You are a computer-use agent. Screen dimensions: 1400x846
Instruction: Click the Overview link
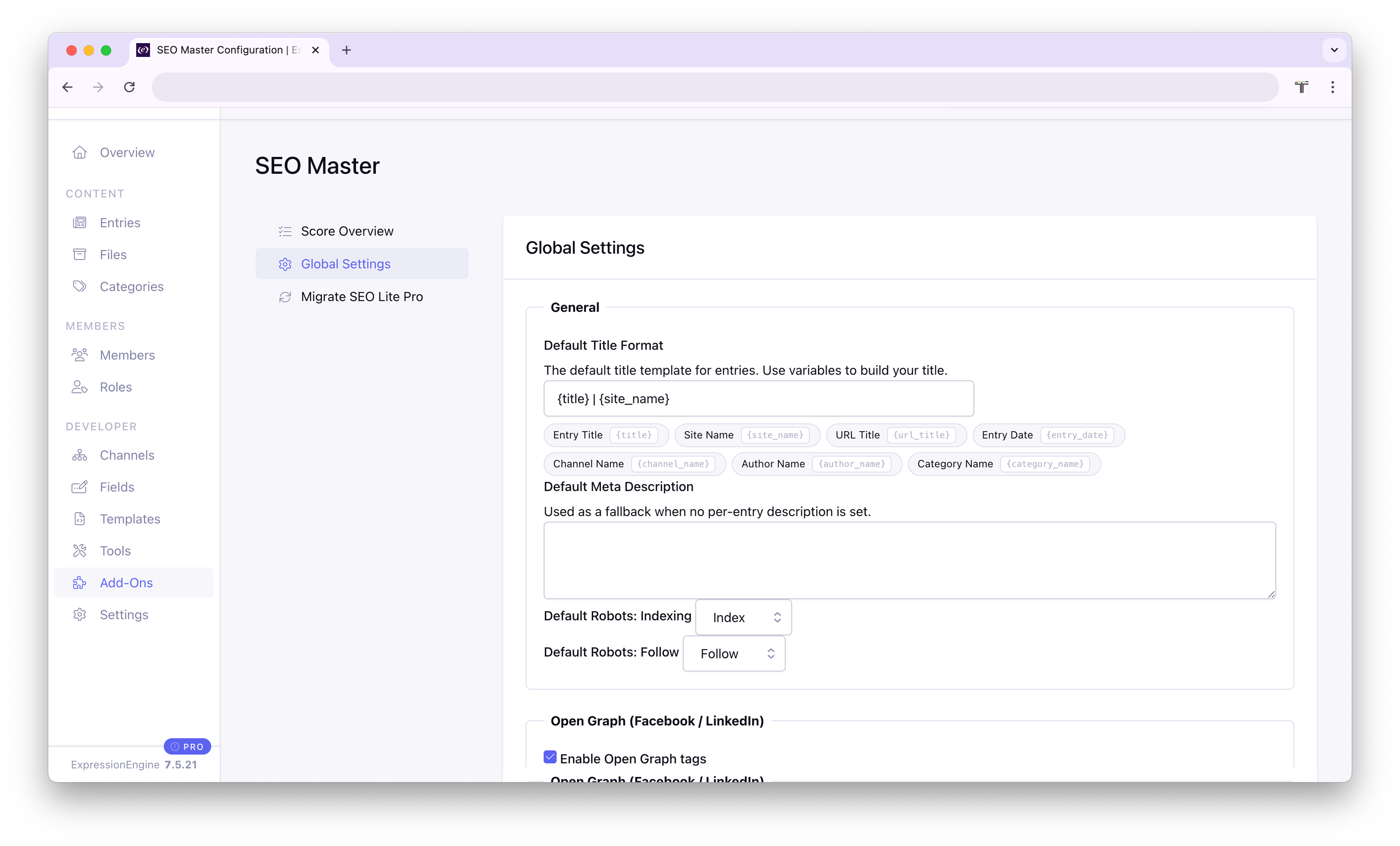[x=127, y=152]
